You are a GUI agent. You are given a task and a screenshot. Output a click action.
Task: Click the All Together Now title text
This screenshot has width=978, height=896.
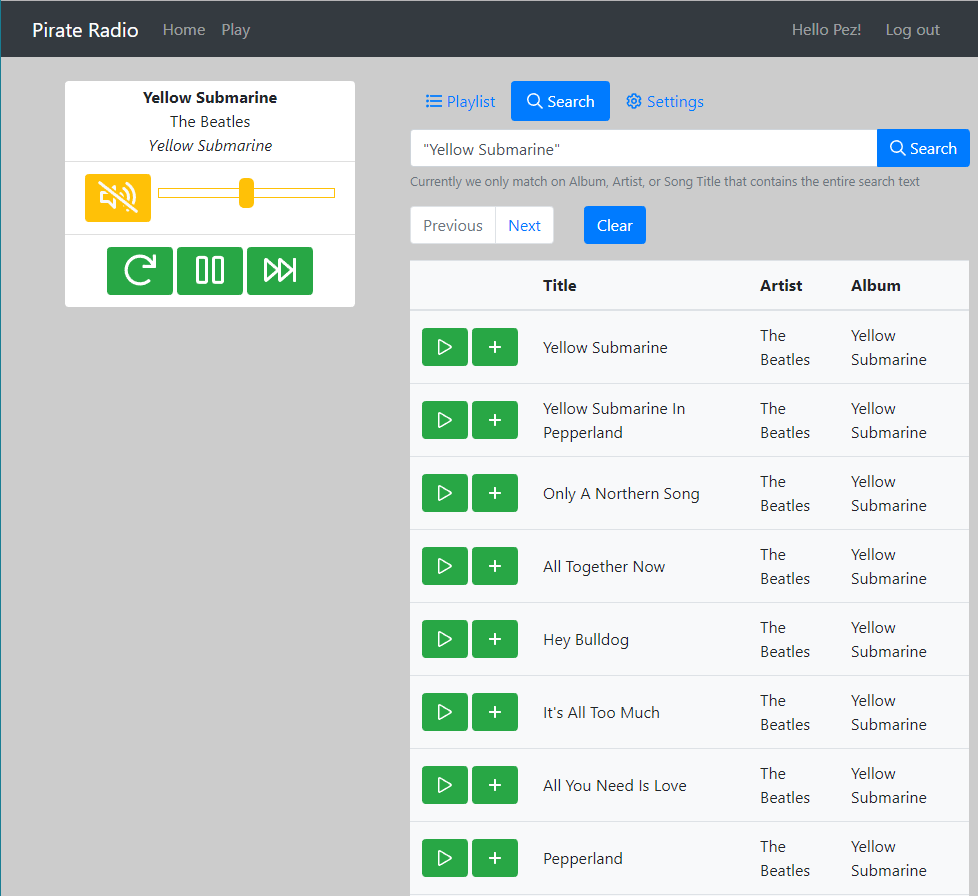[x=604, y=567]
